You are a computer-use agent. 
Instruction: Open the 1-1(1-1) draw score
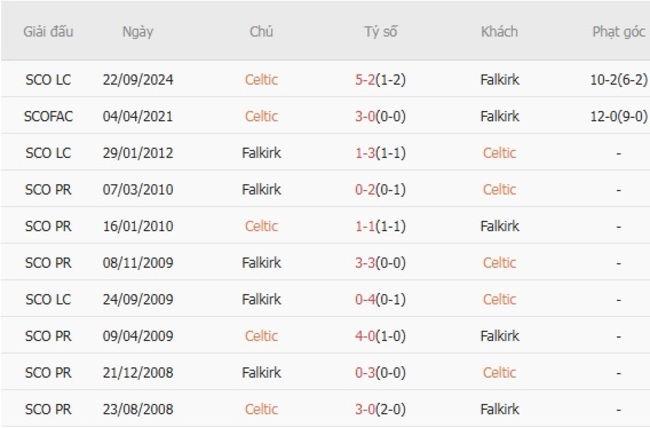click(x=380, y=226)
